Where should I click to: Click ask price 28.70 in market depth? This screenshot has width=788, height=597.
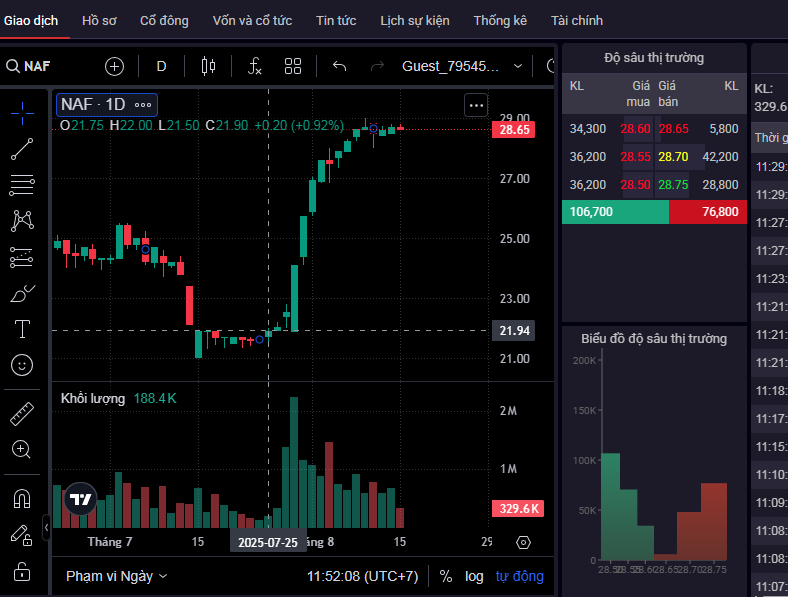tap(673, 157)
